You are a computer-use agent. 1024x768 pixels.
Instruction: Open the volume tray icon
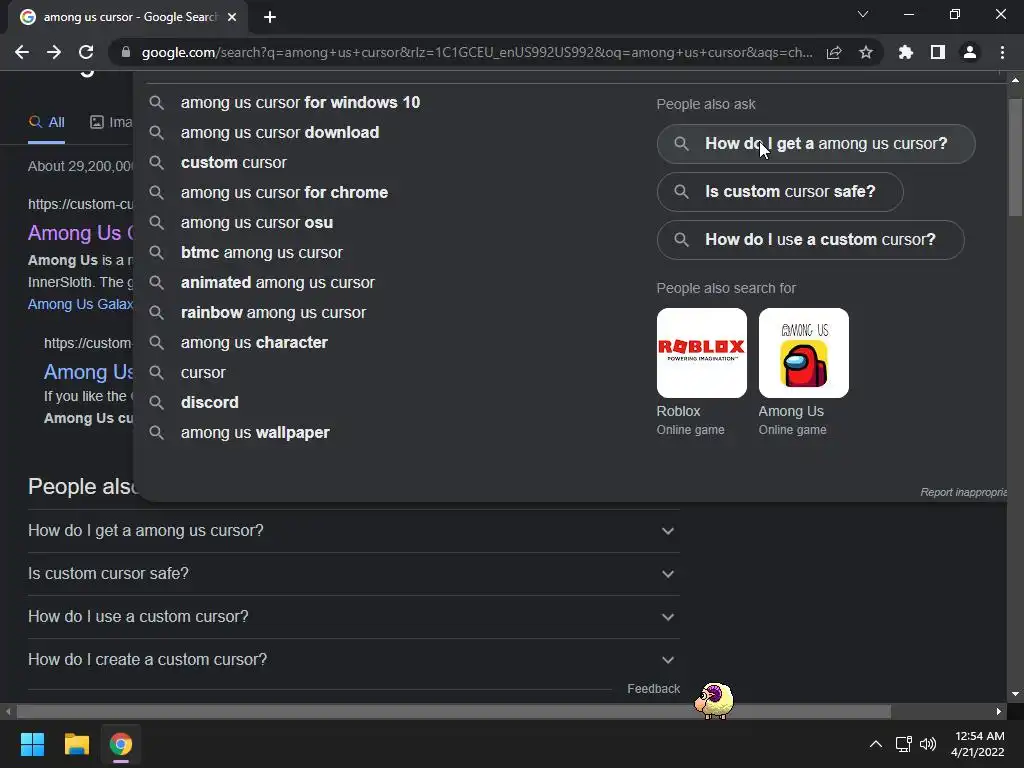(927, 744)
